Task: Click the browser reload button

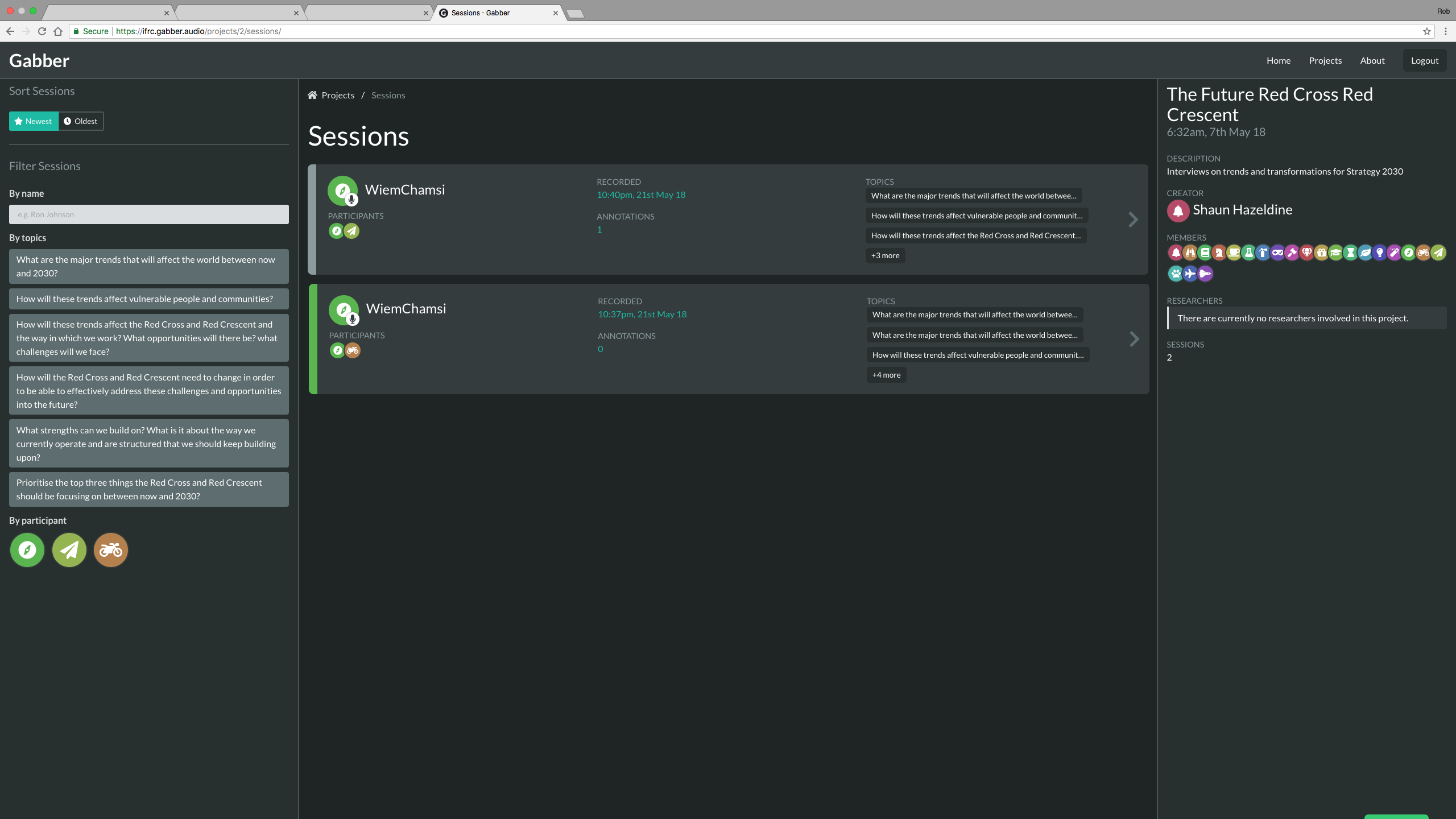Action: click(42, 31)
